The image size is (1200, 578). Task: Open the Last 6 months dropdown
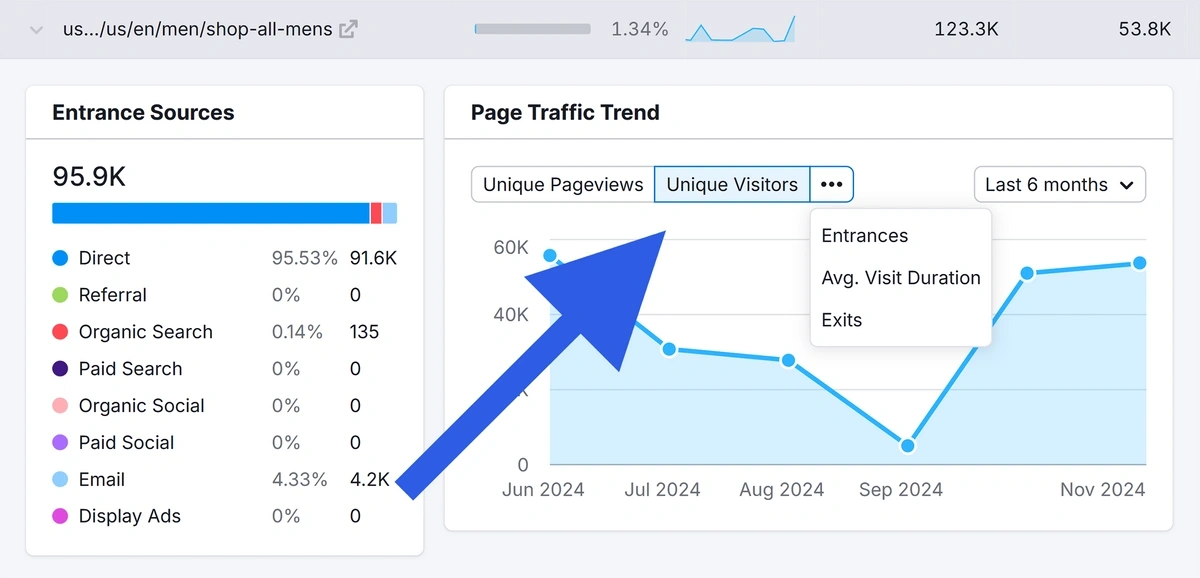click(x=1059, y=184)
